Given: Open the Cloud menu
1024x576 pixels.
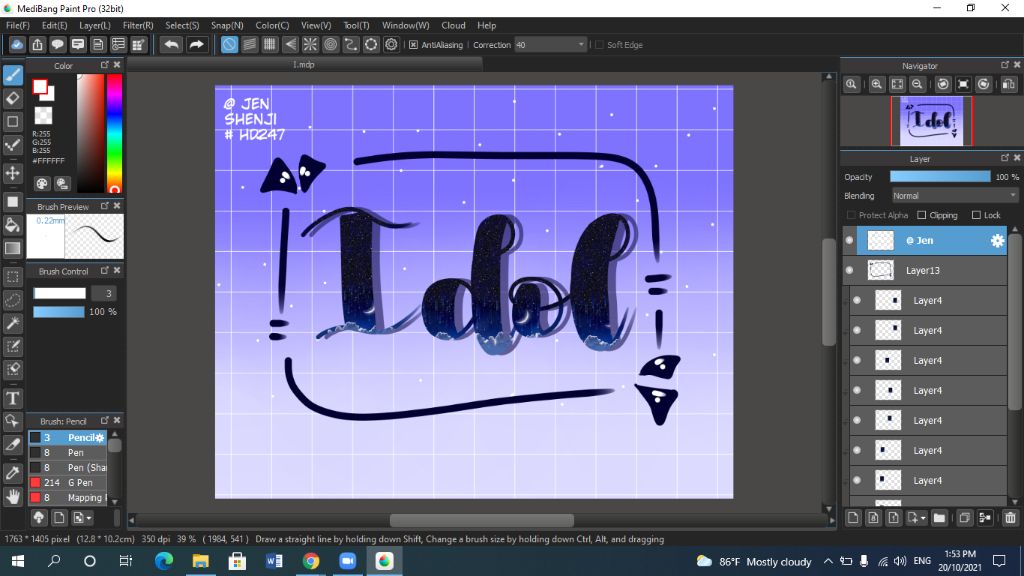Looking at the screenshot, I should click(453, 25).
